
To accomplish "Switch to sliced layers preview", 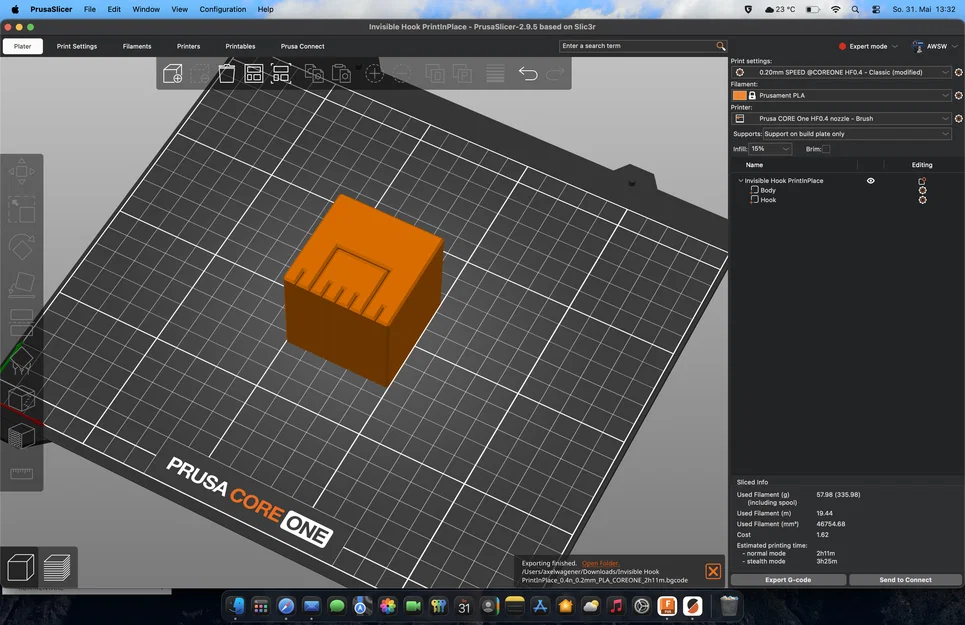I will click(x=57, y=567).
